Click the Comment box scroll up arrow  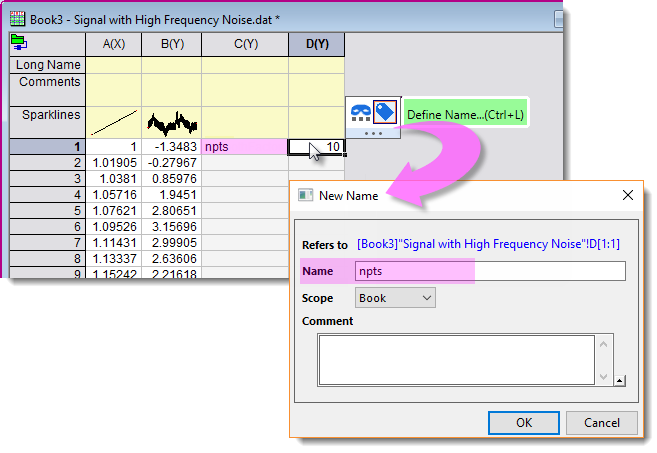pyautogui.click(x=603, y=343)
